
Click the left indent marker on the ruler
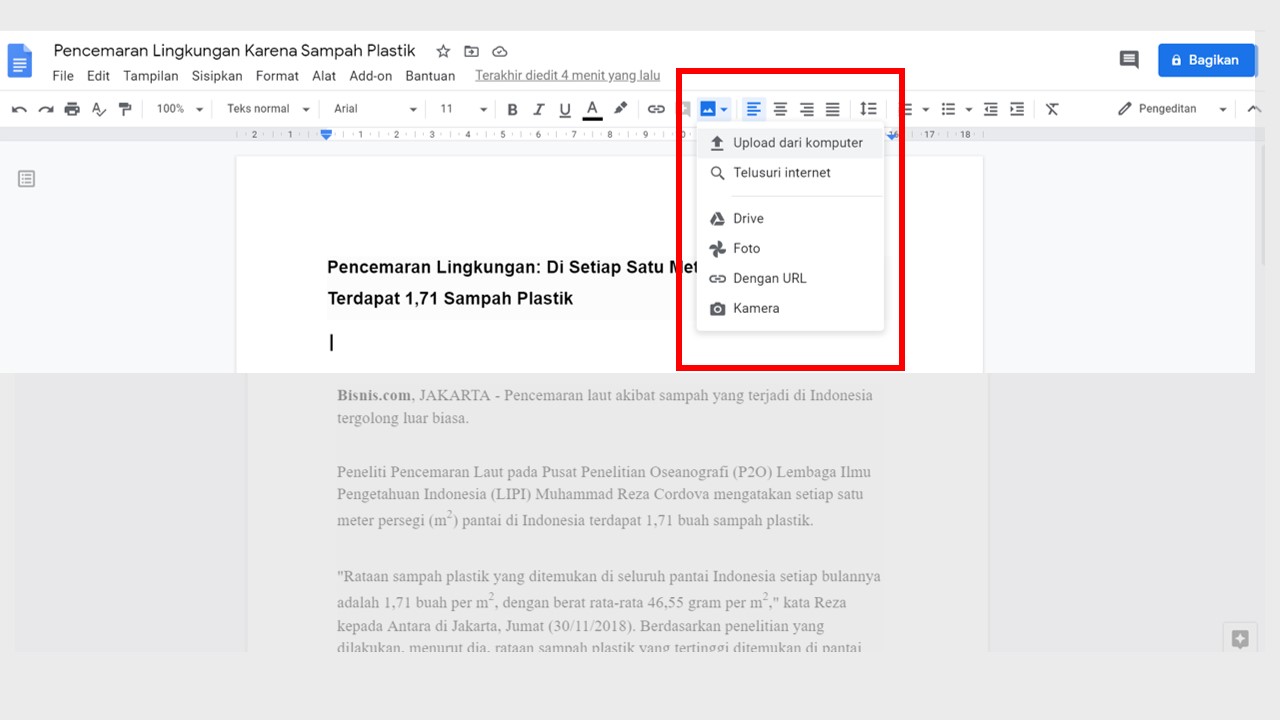(326, 134)
